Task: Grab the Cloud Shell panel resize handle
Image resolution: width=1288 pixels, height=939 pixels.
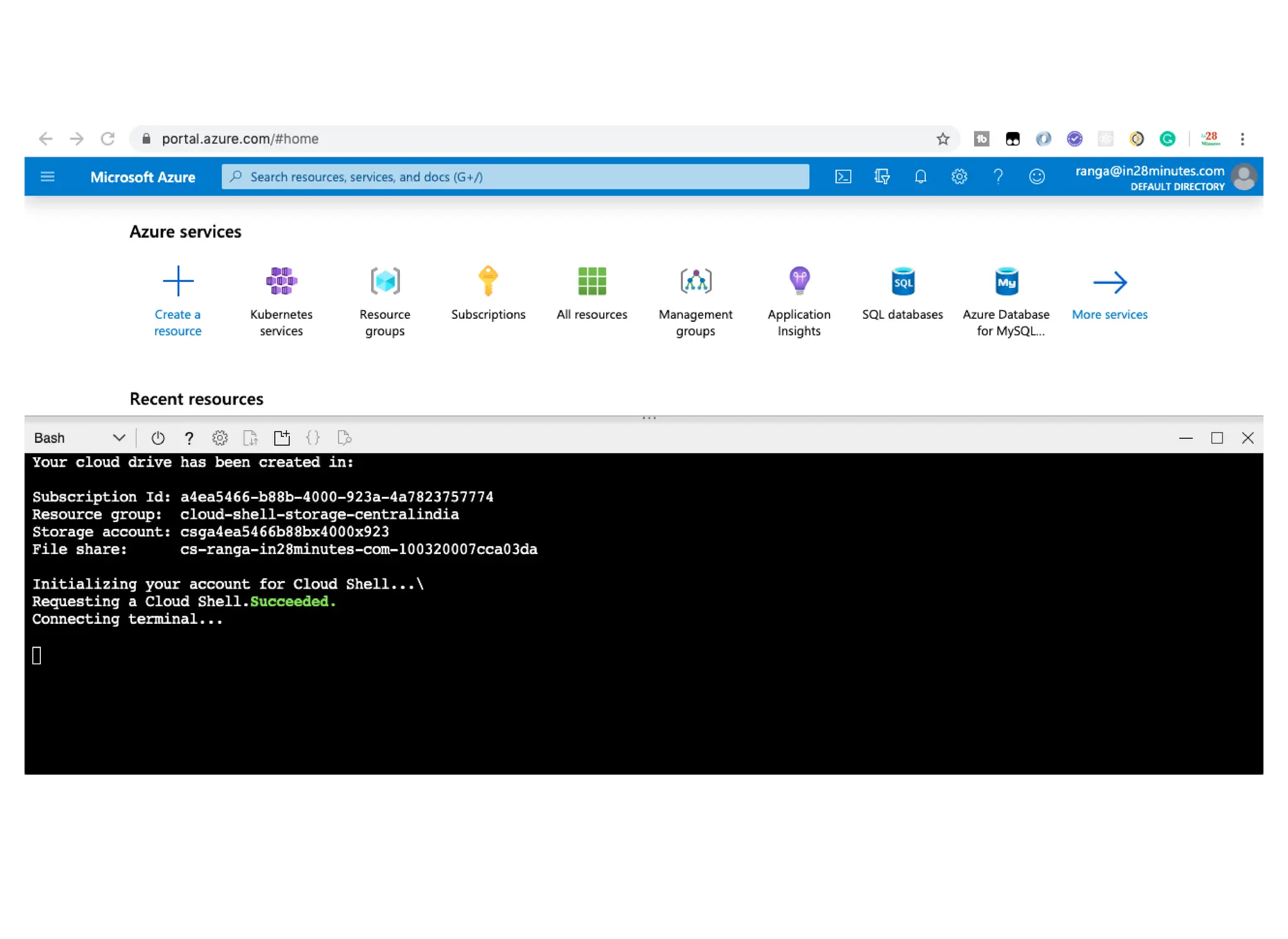Action: (x=649, y=418)
